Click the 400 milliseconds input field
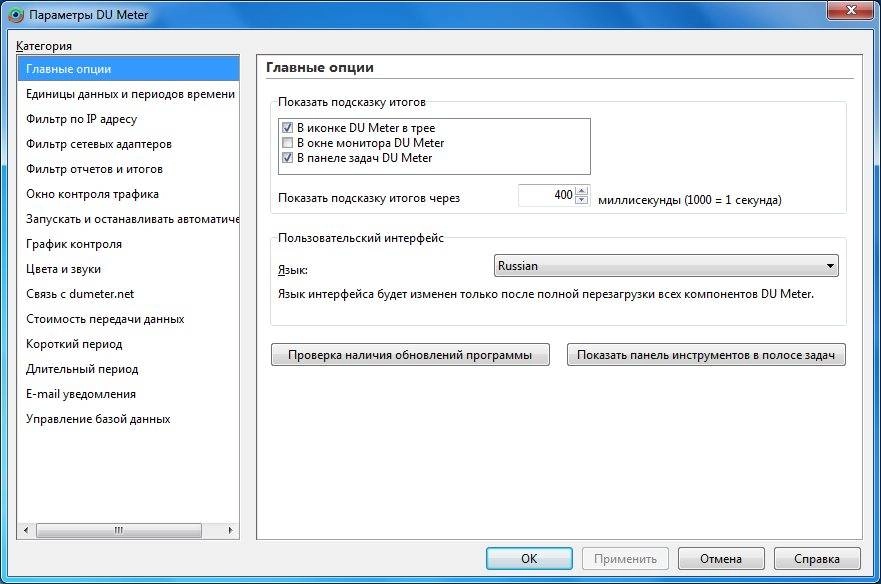 pyautogui.click(x=547, y=195)
